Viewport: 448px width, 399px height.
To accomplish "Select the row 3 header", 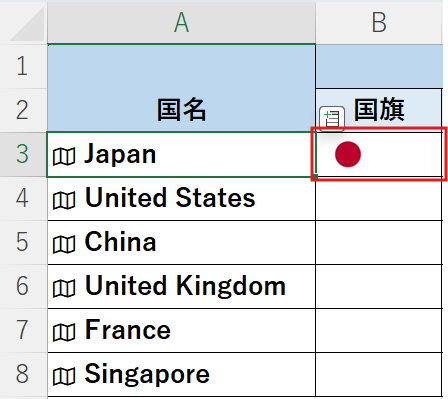I will pos(23,154).
